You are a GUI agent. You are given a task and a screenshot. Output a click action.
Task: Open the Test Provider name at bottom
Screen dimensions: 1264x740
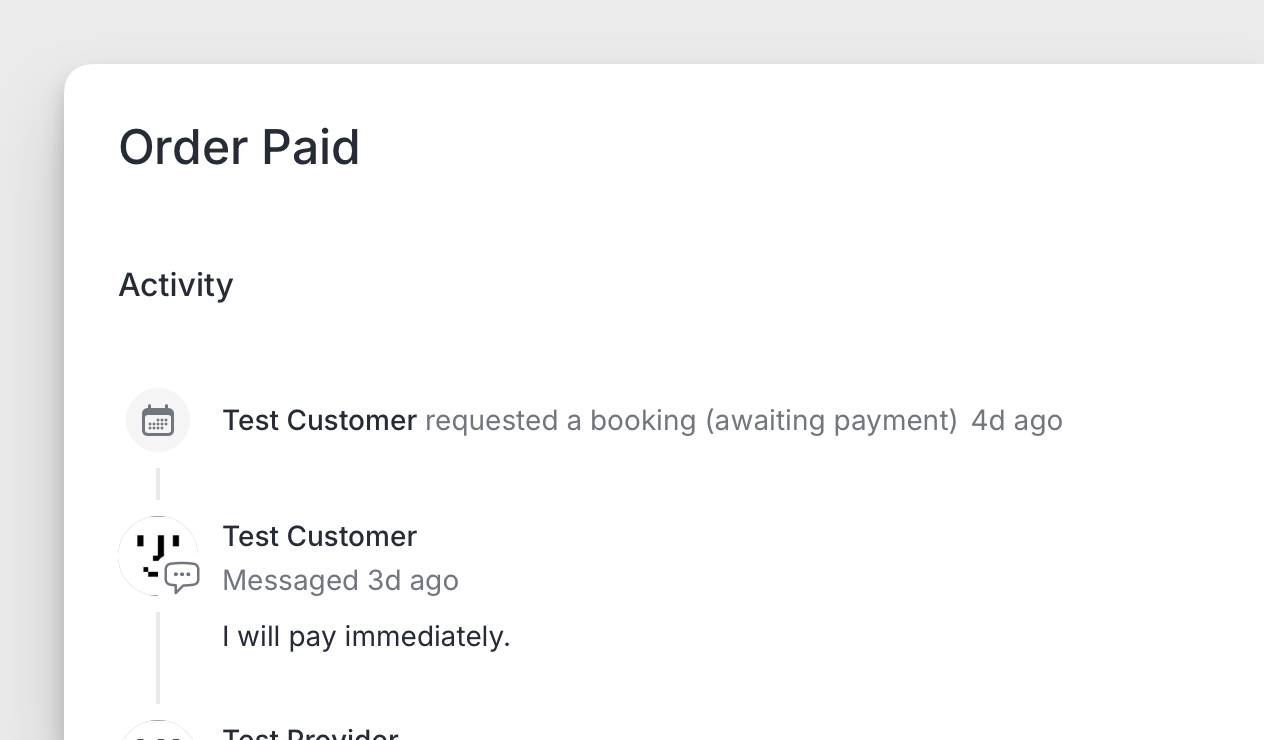pos(310,735)
